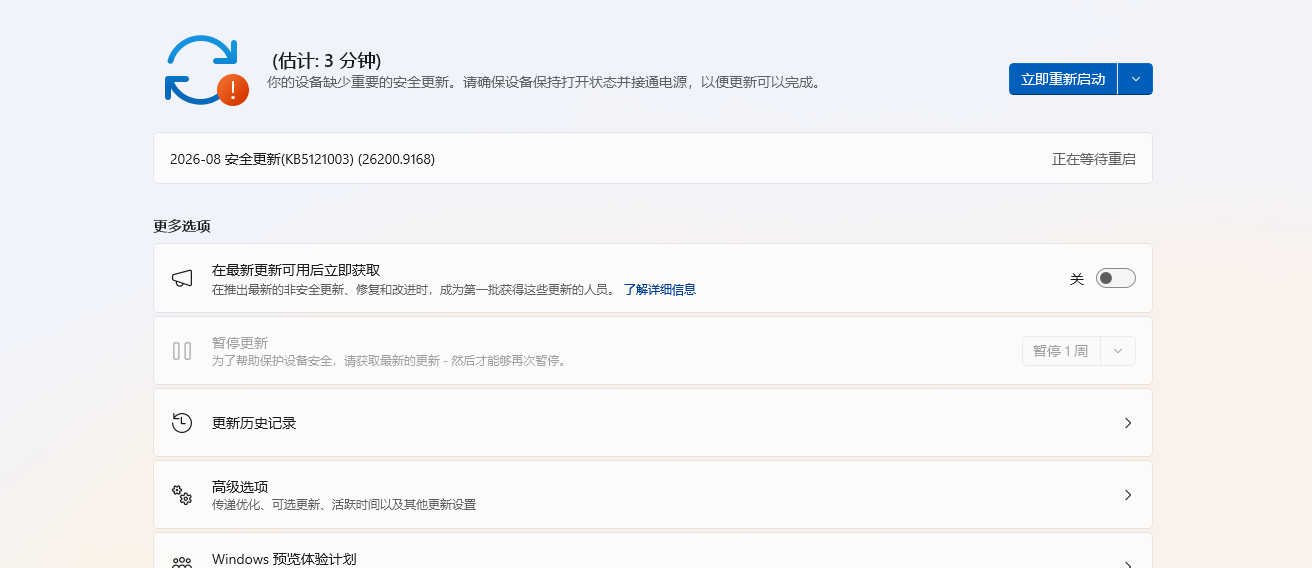Open 高级选项 settings entry

coord(653,495)
